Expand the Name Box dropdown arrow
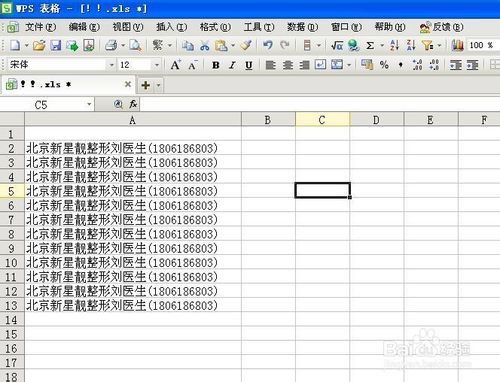 tap(89, 104)
